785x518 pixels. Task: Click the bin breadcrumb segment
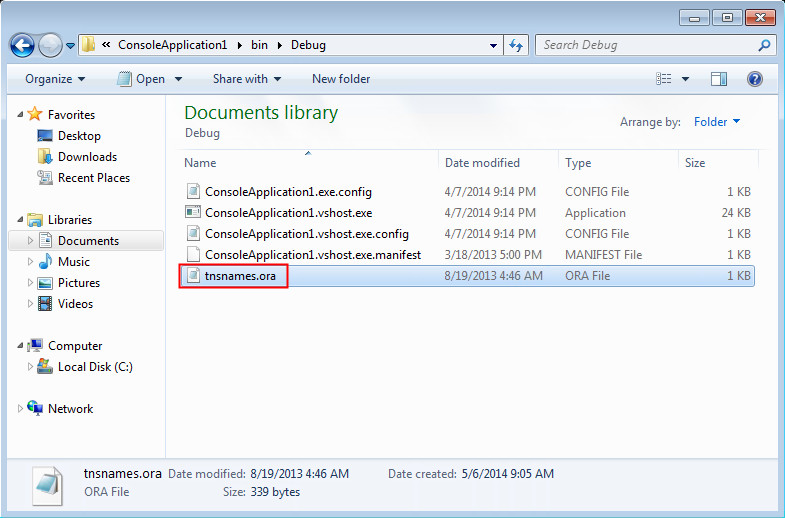click(259, 45)
